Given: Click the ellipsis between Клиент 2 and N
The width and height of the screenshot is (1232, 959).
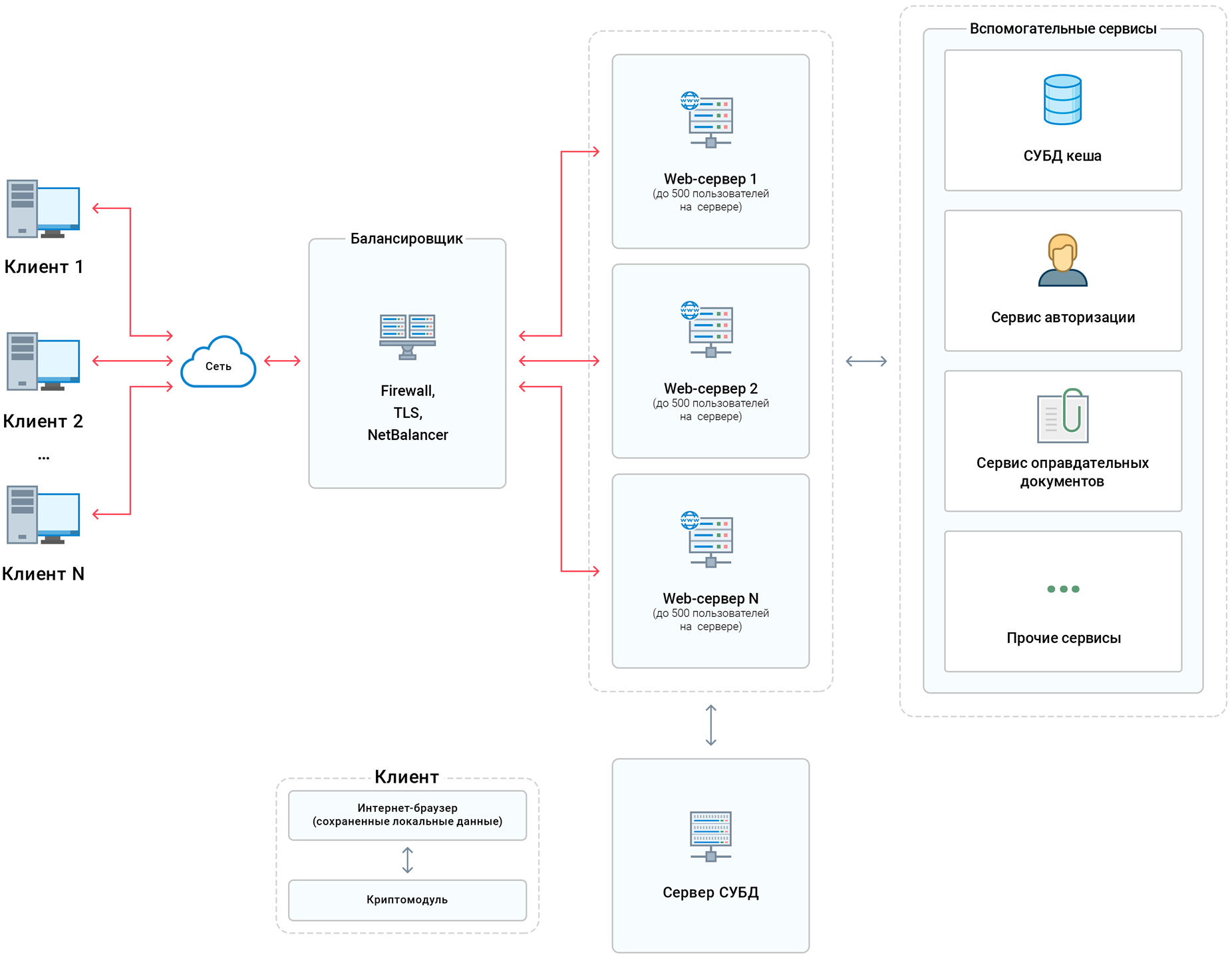Looking at the screenshot, I should tap(43, 458).
